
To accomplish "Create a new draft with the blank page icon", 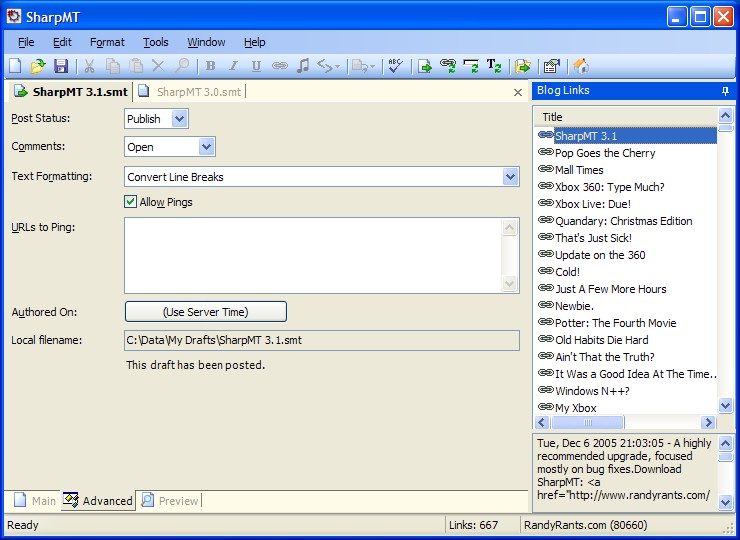I will [15, 66].
